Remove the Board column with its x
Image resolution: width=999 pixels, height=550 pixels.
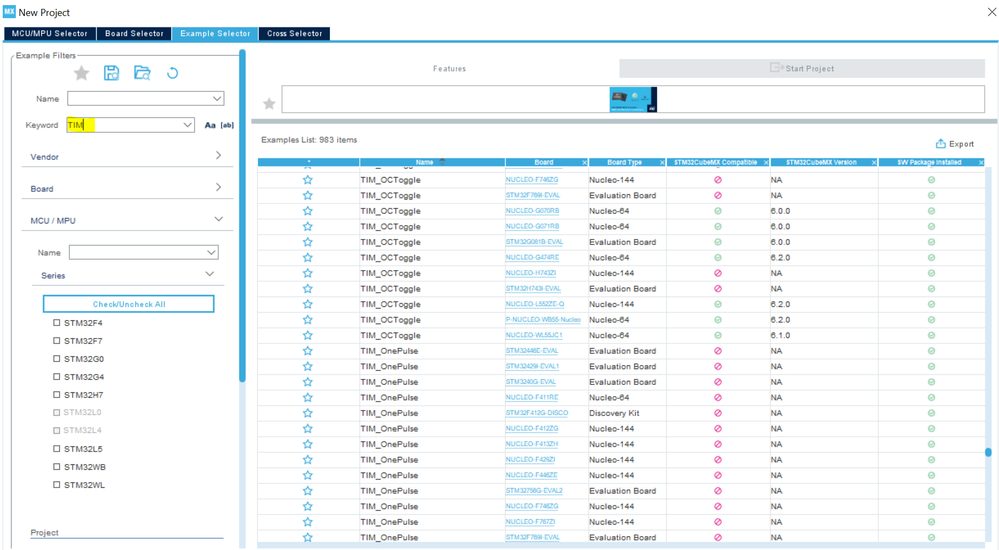coord(584,163)
